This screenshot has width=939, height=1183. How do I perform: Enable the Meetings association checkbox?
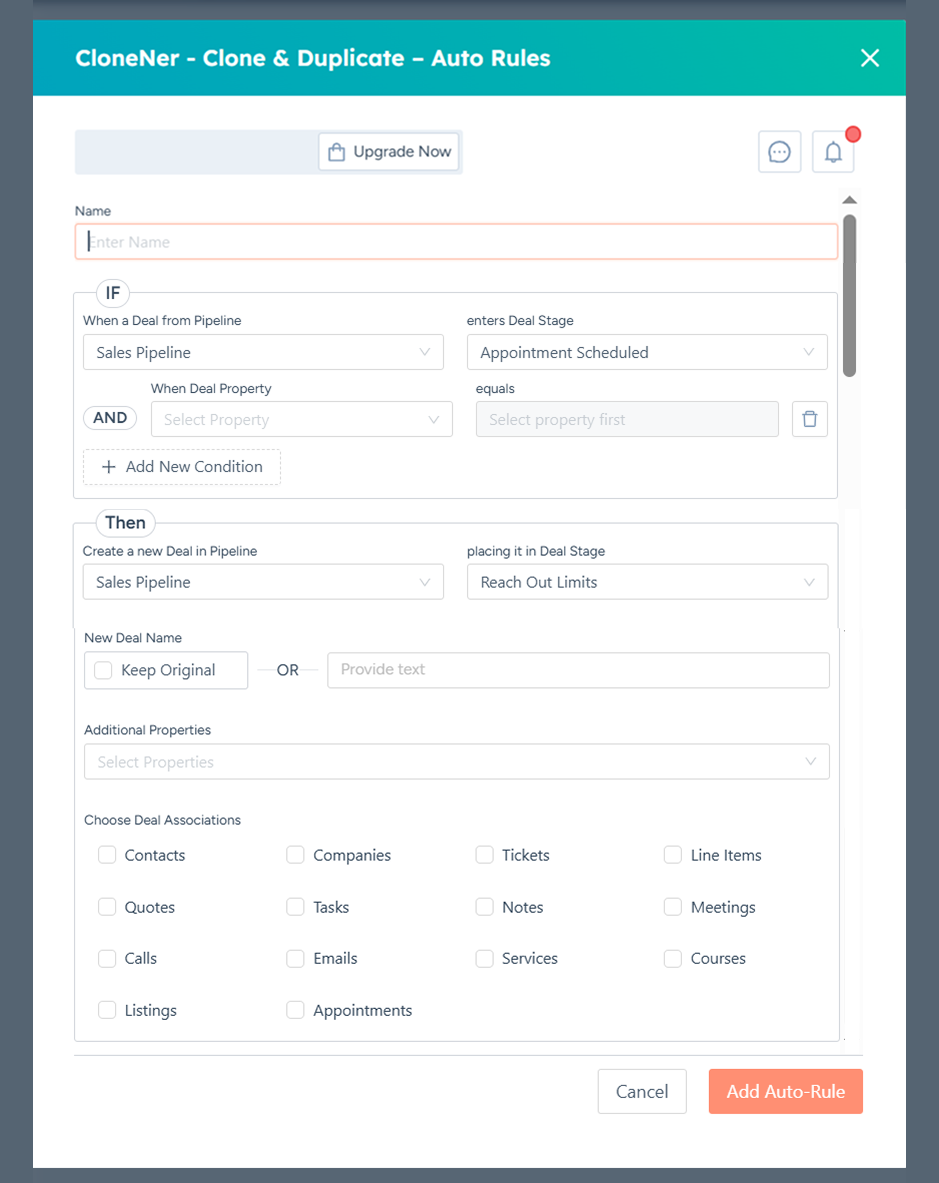click(x=673, y=907)
